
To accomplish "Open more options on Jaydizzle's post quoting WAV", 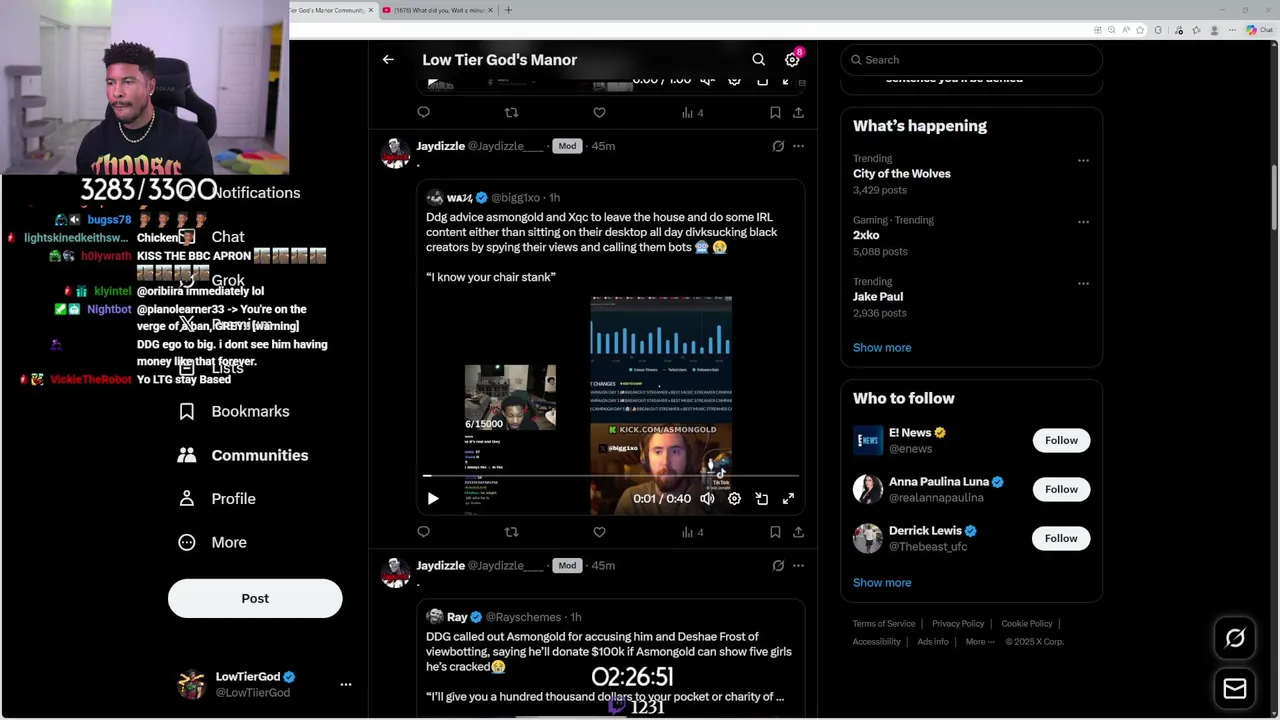I will click(798, 146).
